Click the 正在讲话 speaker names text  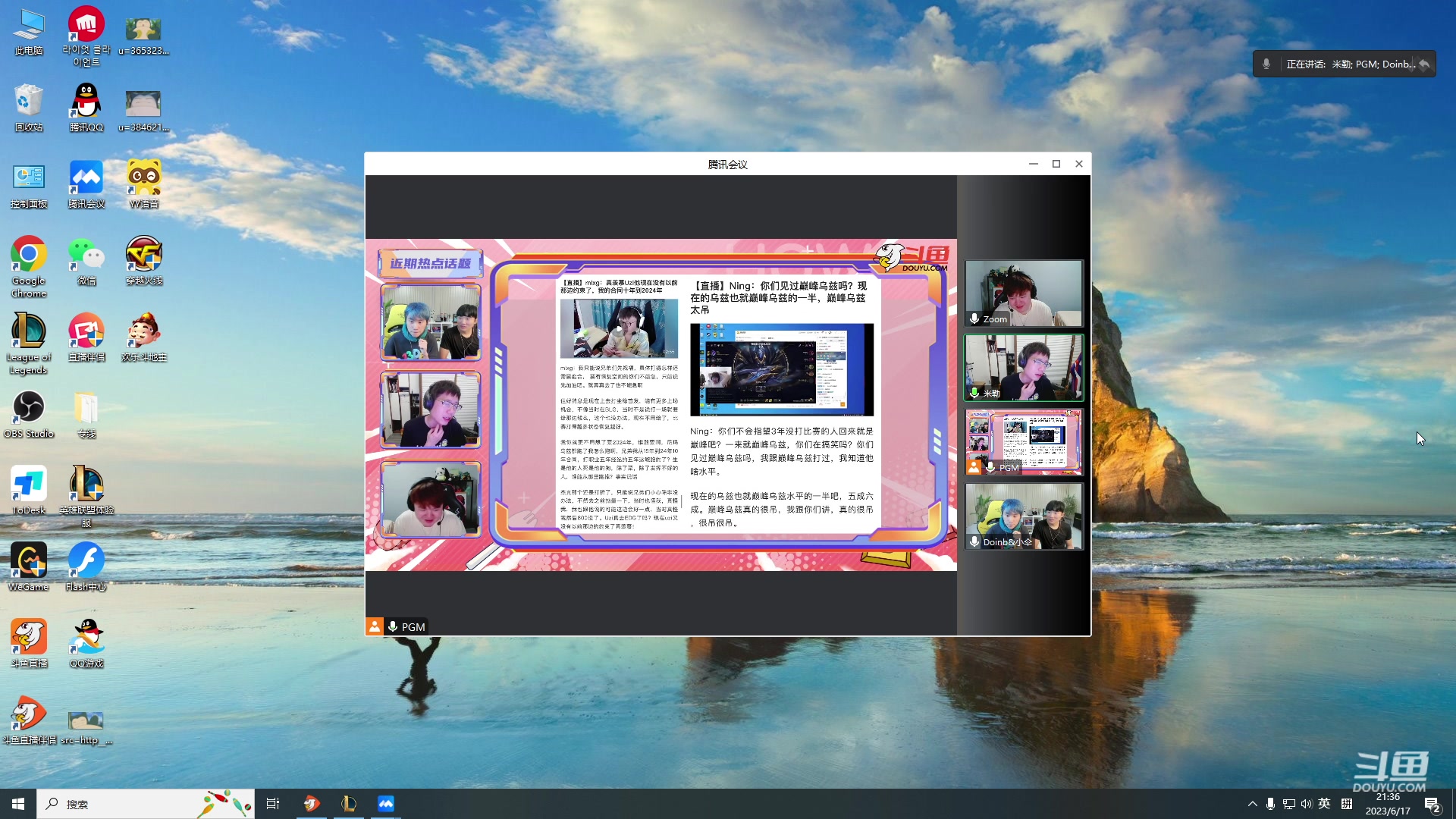pyautogui.click(x=1351, y=64)
